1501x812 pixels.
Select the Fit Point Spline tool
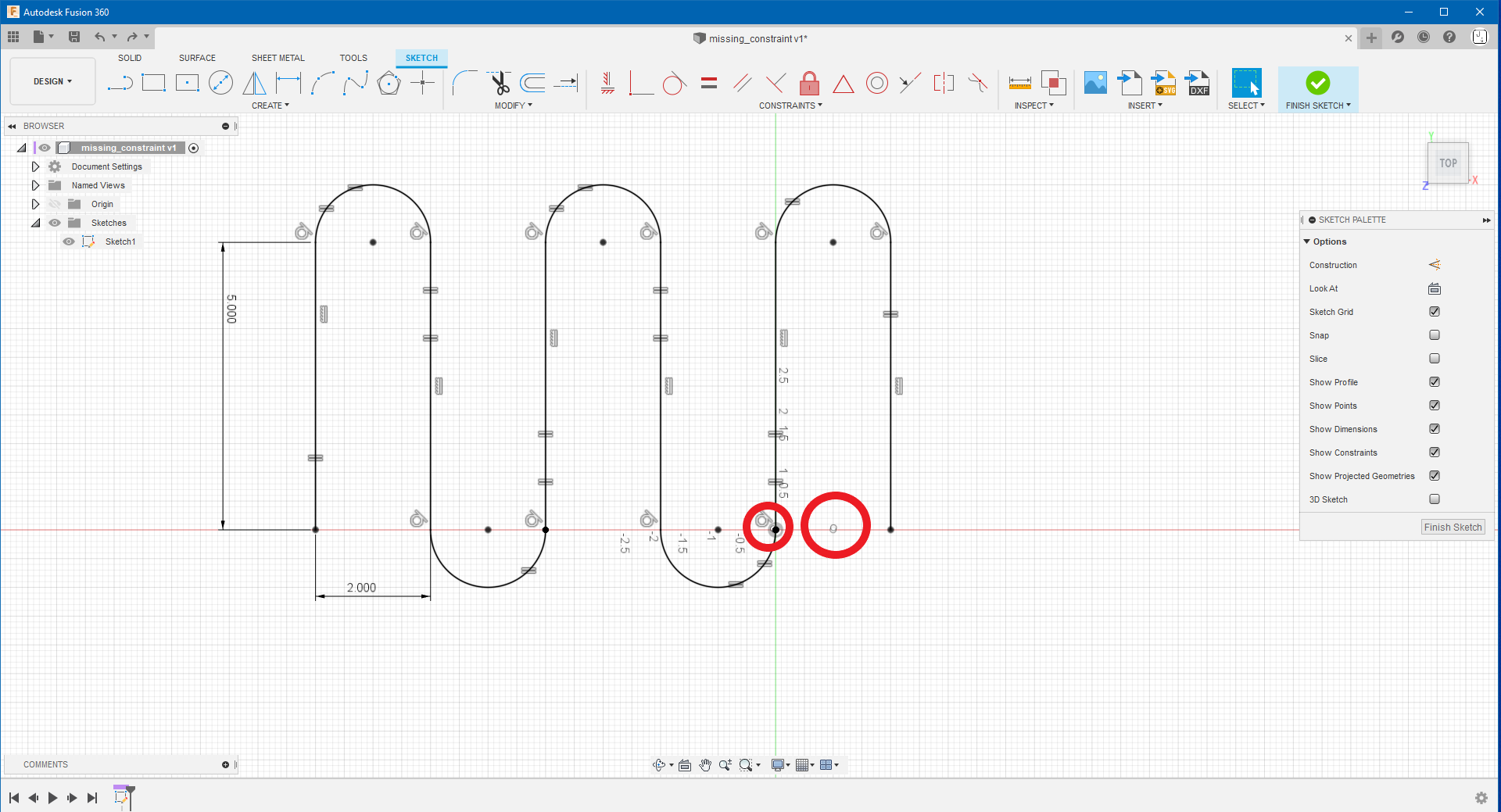[356, 83]
